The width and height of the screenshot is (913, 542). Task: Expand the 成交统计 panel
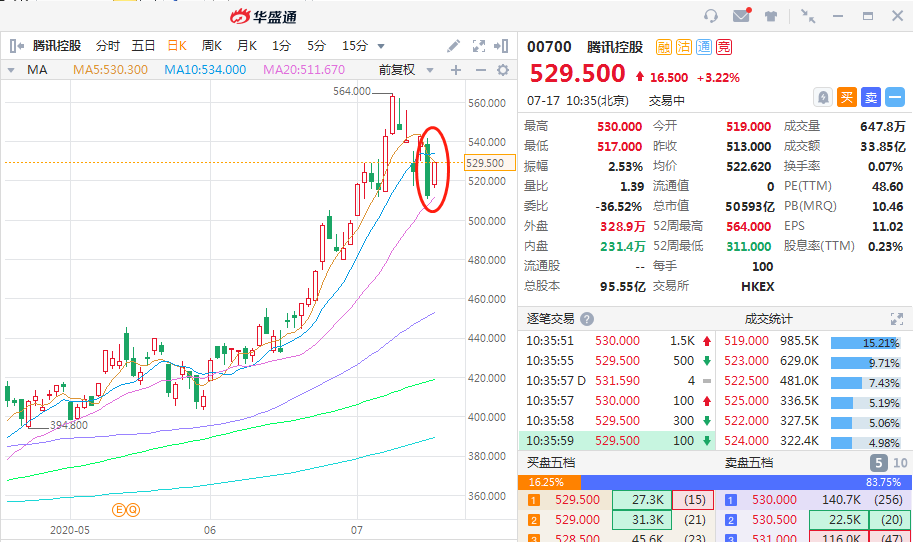[897, 319]
